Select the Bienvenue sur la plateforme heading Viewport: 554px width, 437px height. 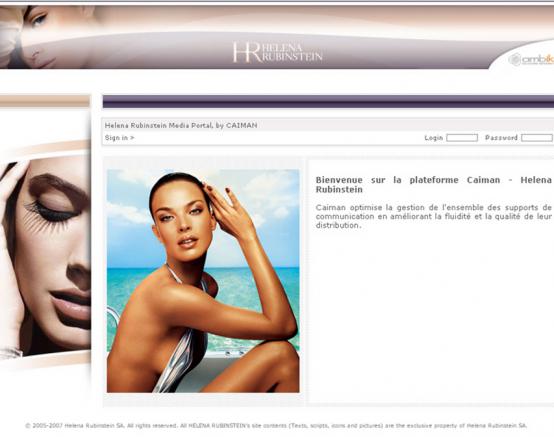(434, 185)
